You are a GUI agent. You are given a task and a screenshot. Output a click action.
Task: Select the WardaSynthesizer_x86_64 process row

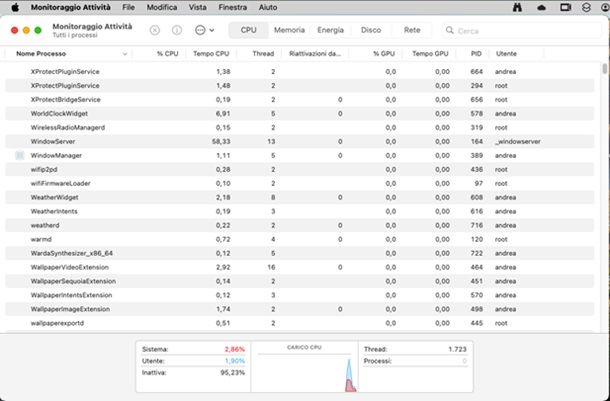pyautogui.click(x=300, y=254)
